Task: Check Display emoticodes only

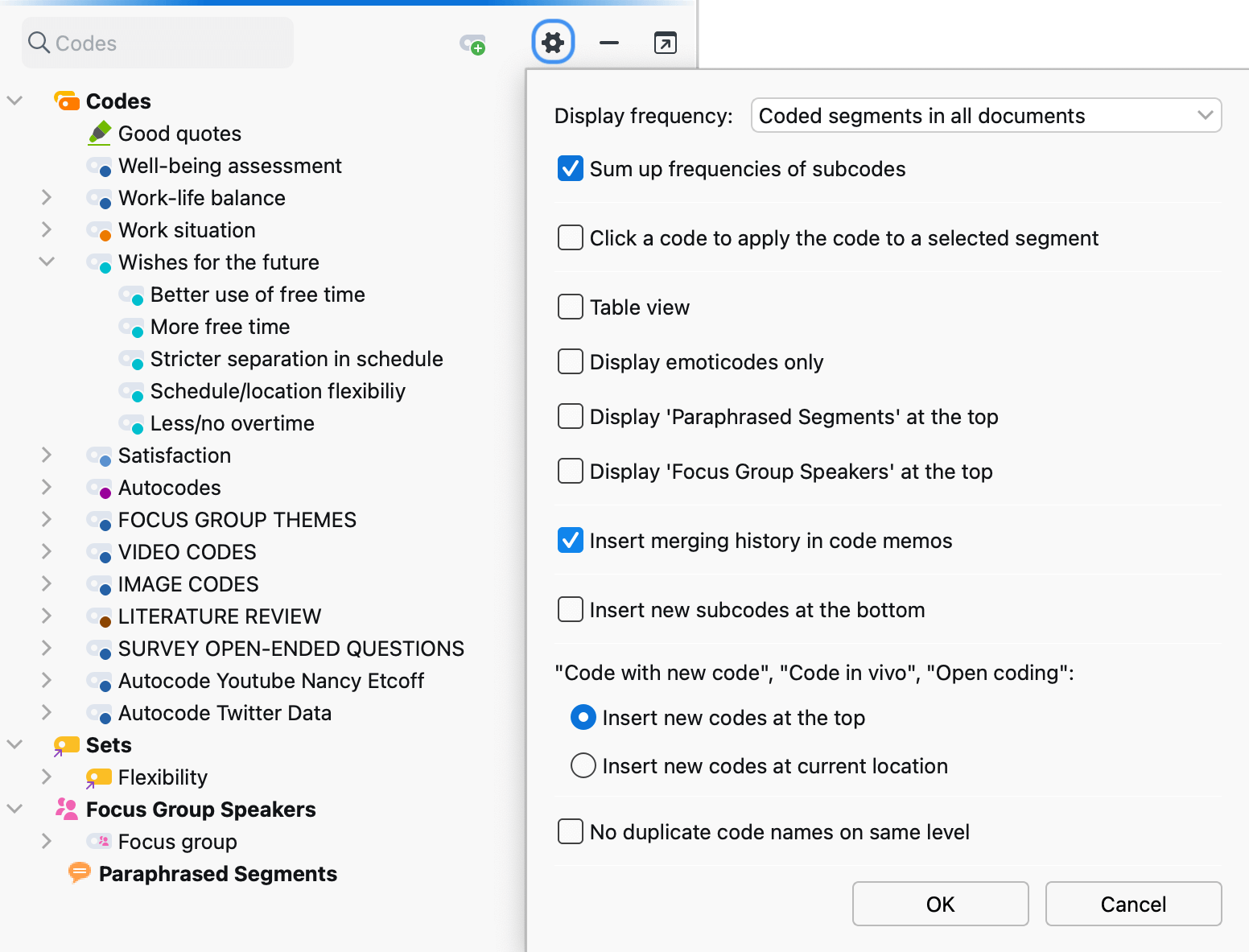Action: coord(571,361)
